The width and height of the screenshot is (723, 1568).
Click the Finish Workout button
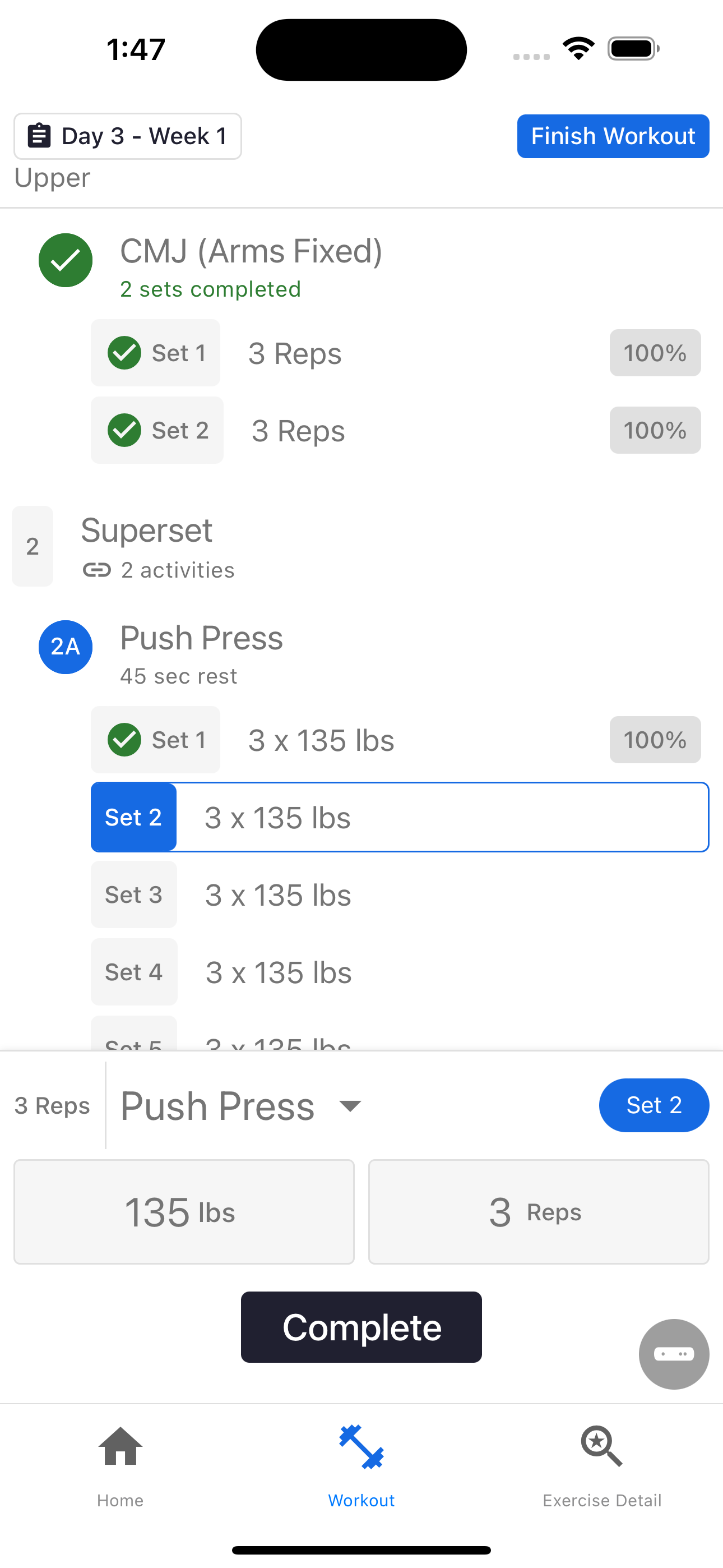(613, 136)
